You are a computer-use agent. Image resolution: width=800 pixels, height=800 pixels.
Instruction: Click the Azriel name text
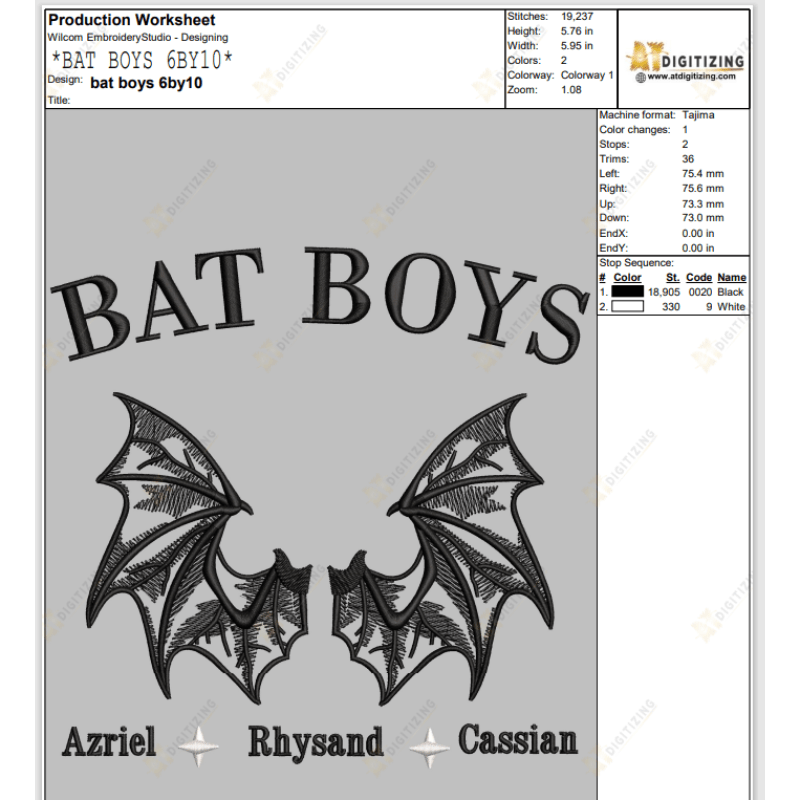tap(109, 741)
